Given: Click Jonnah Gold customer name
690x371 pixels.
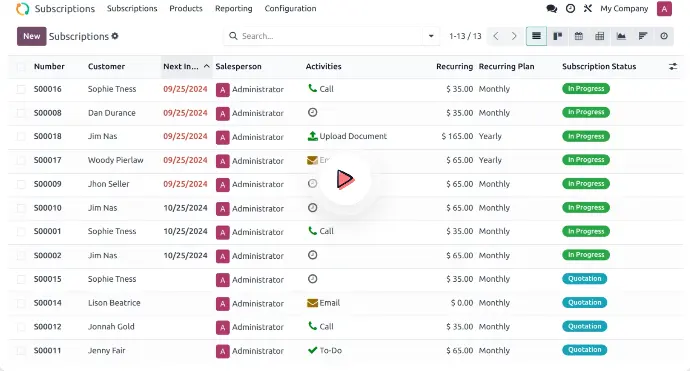Looking at the screenshot, I should point(111,327).
